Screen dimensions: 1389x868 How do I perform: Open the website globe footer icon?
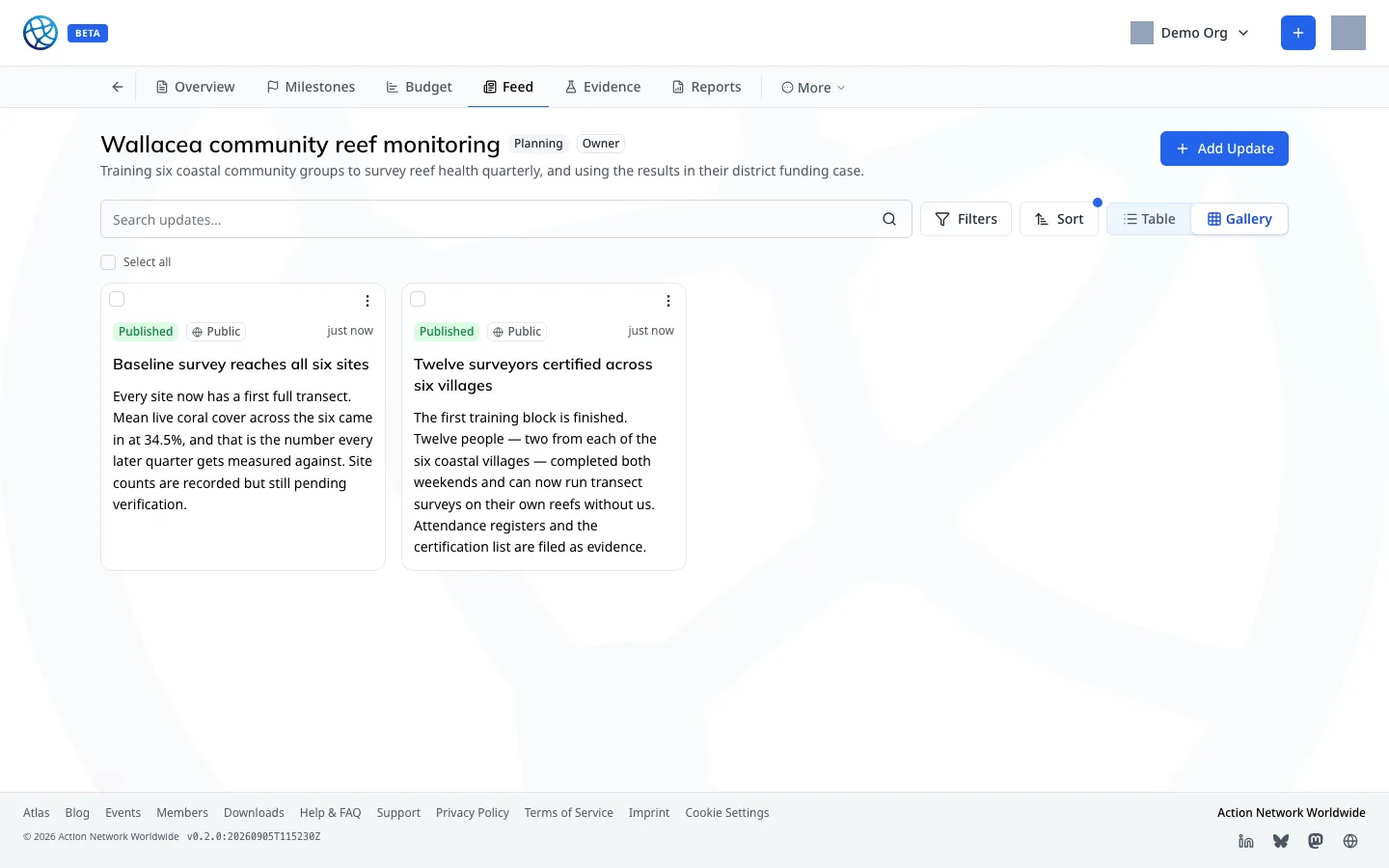(1350, 841)
